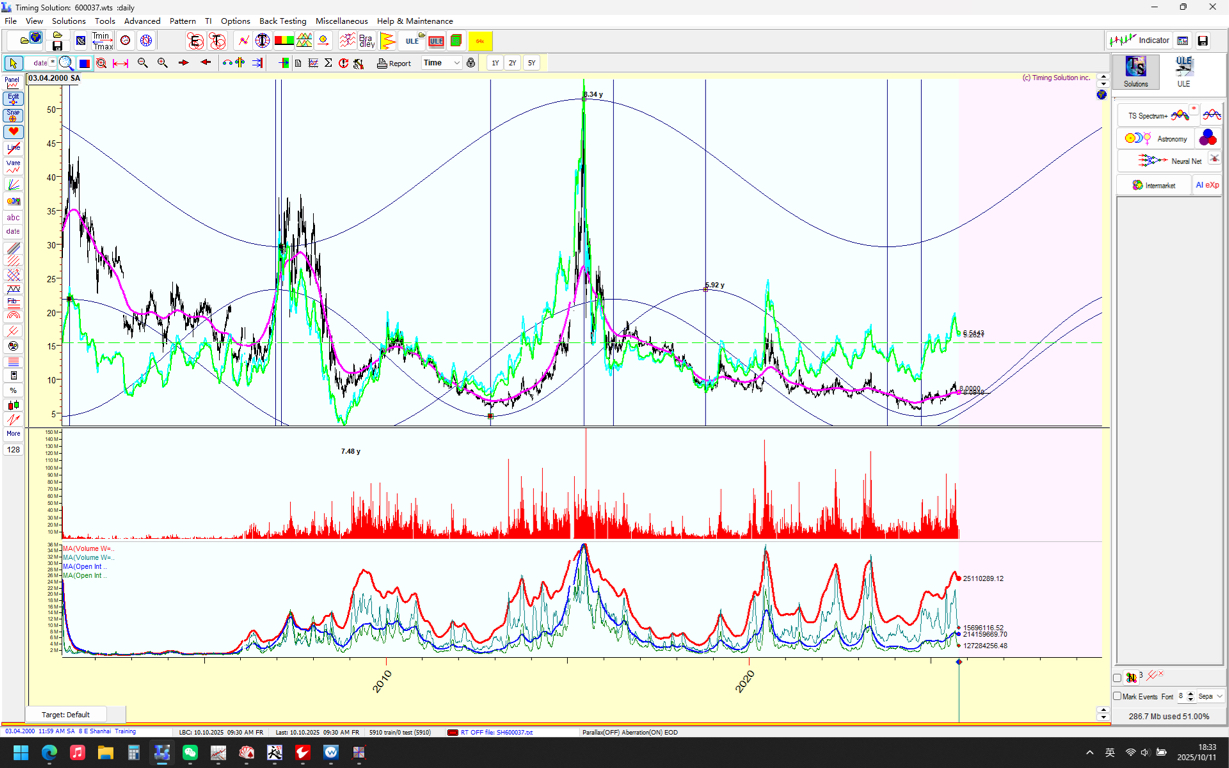Open the Time dropdown in toolbar
The width and height of the screenshot is (1229, 768).
pyautogui.click(x=441, y=63)
